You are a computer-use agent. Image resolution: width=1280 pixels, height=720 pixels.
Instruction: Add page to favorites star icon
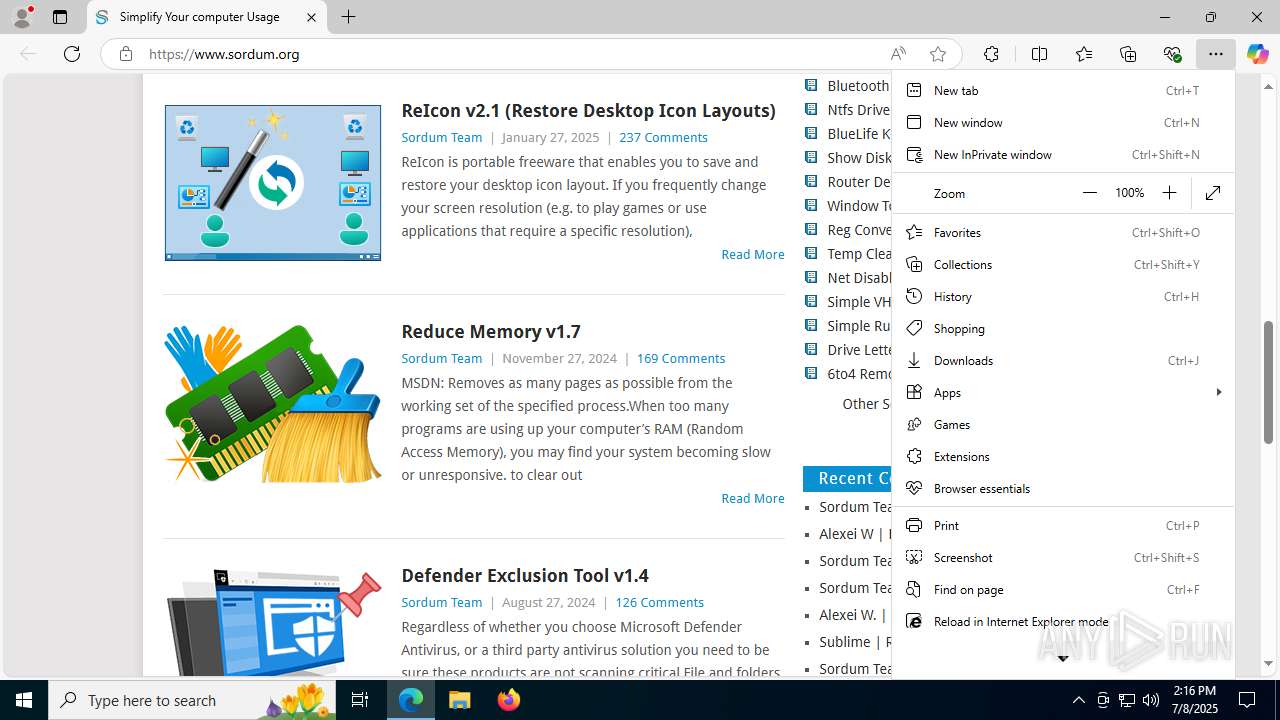coord(937,54)
